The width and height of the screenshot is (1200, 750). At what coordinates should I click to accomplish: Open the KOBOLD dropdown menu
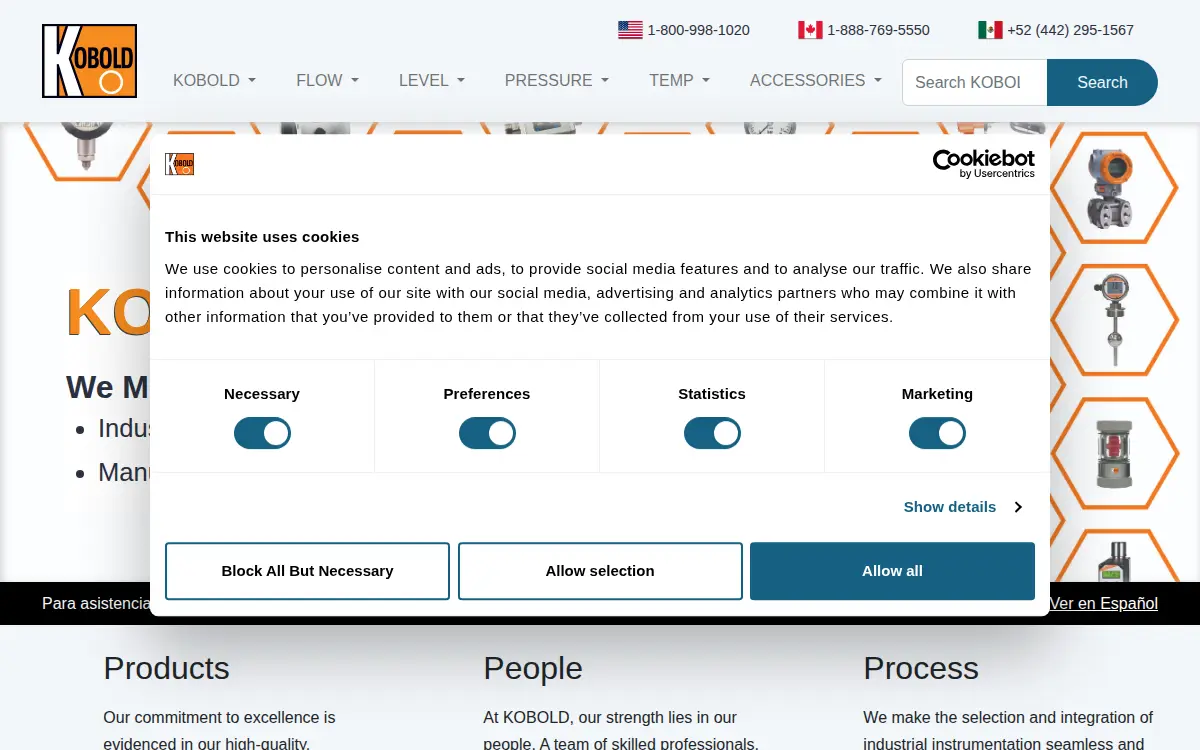pos(214,80)
